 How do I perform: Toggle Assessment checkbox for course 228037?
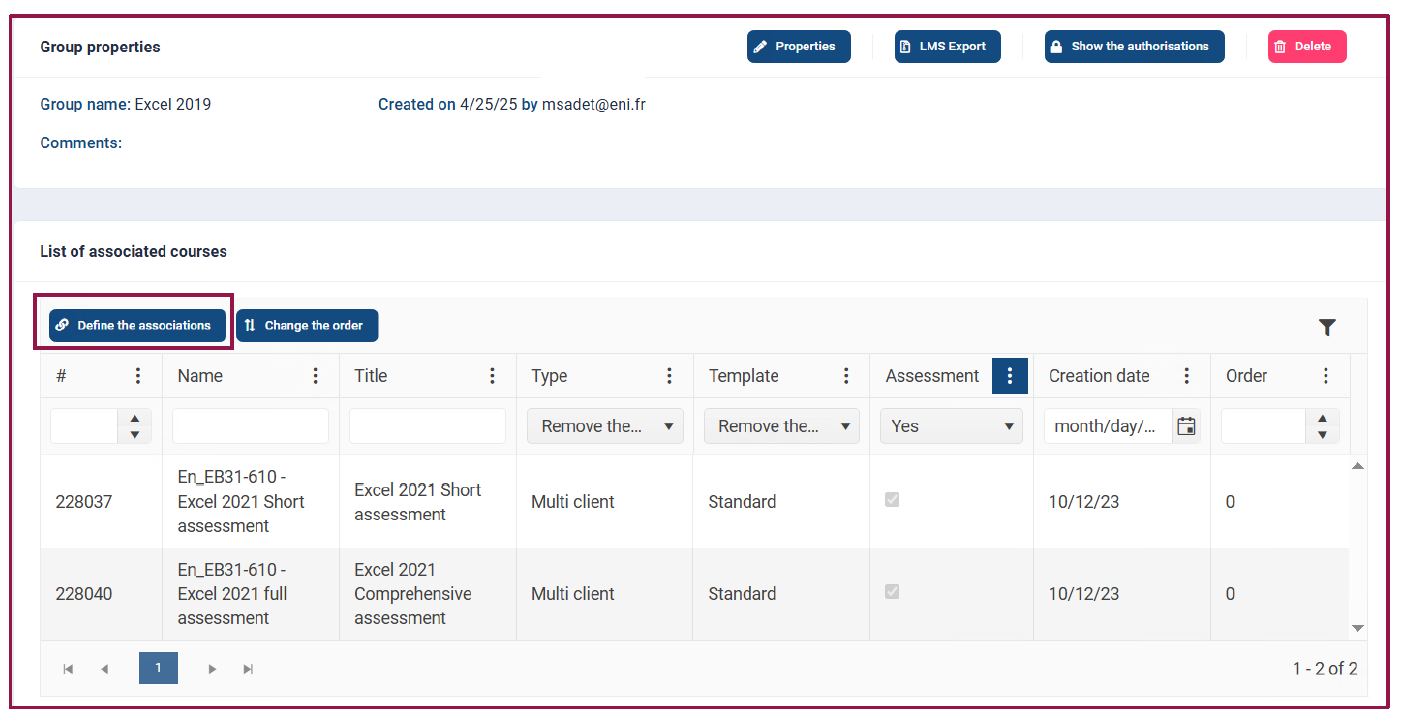892,500
